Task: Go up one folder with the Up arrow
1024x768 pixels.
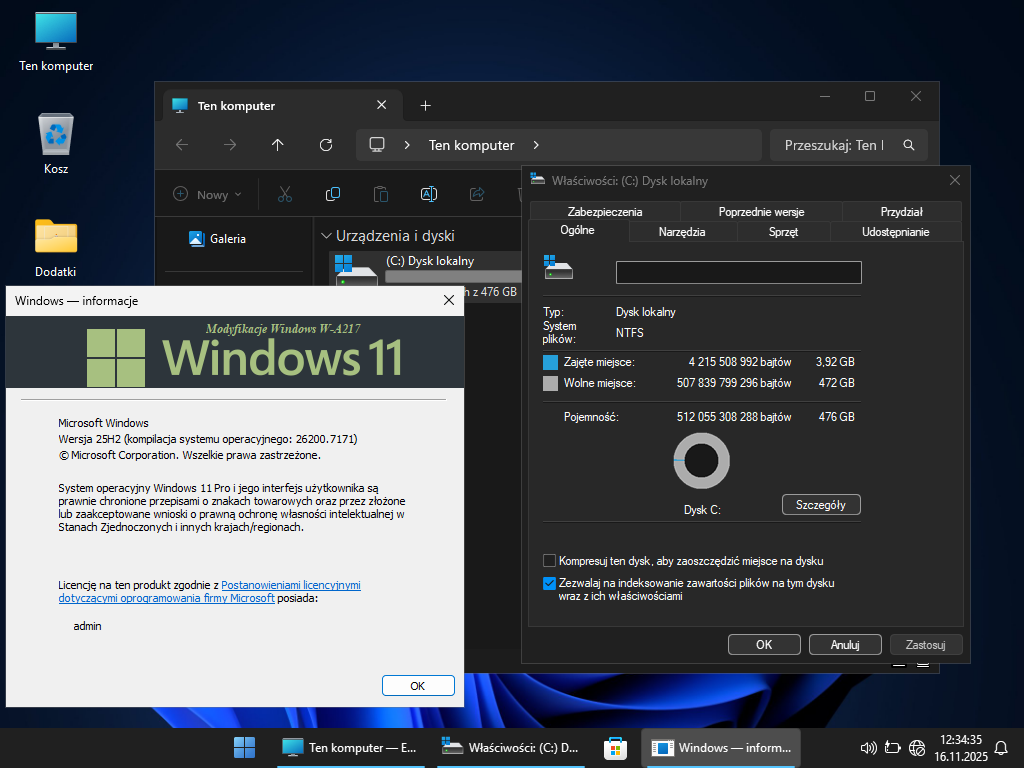Action: [x=278, y=145]
